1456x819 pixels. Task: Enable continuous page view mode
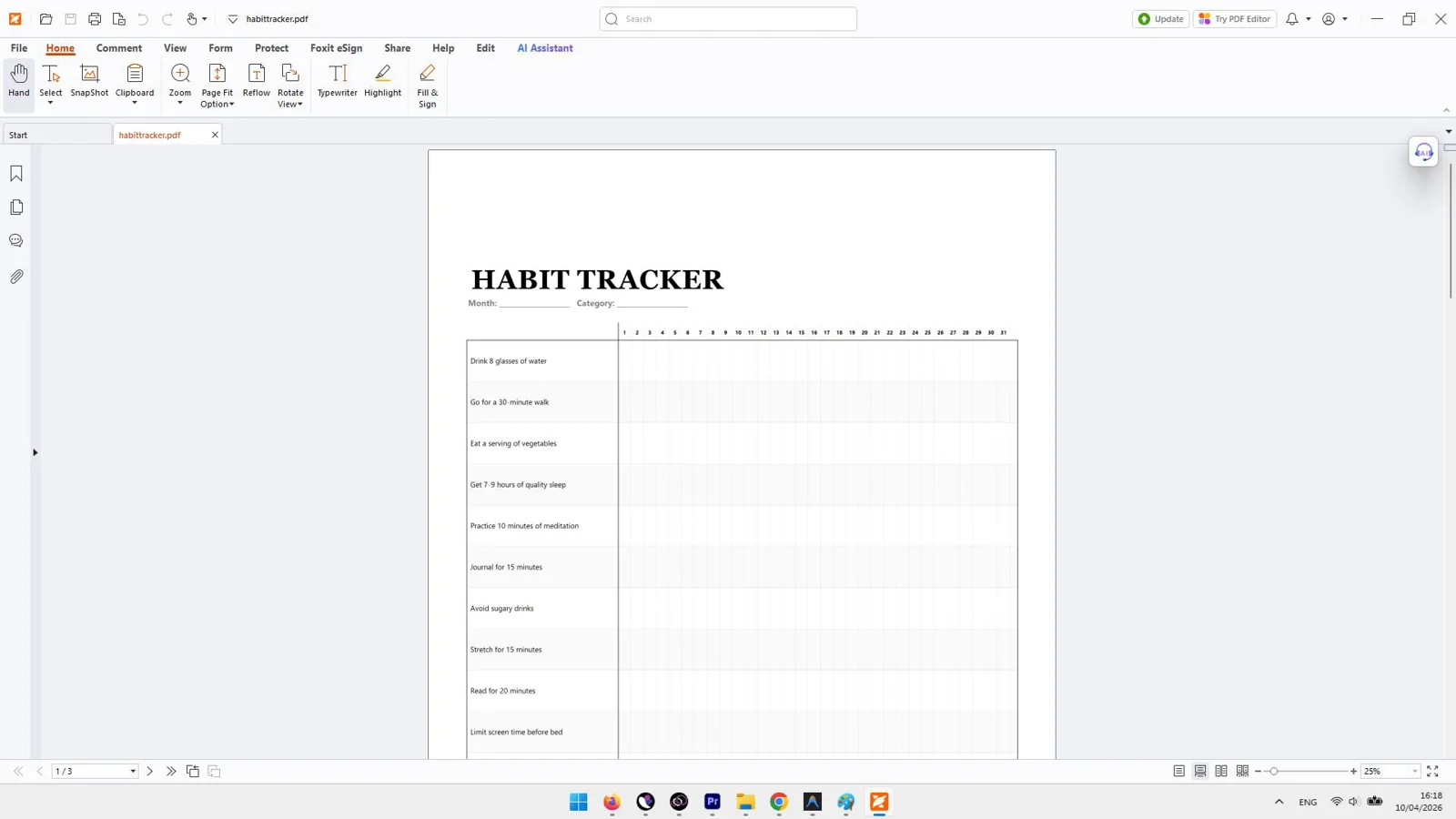[x=1200, y=772]
